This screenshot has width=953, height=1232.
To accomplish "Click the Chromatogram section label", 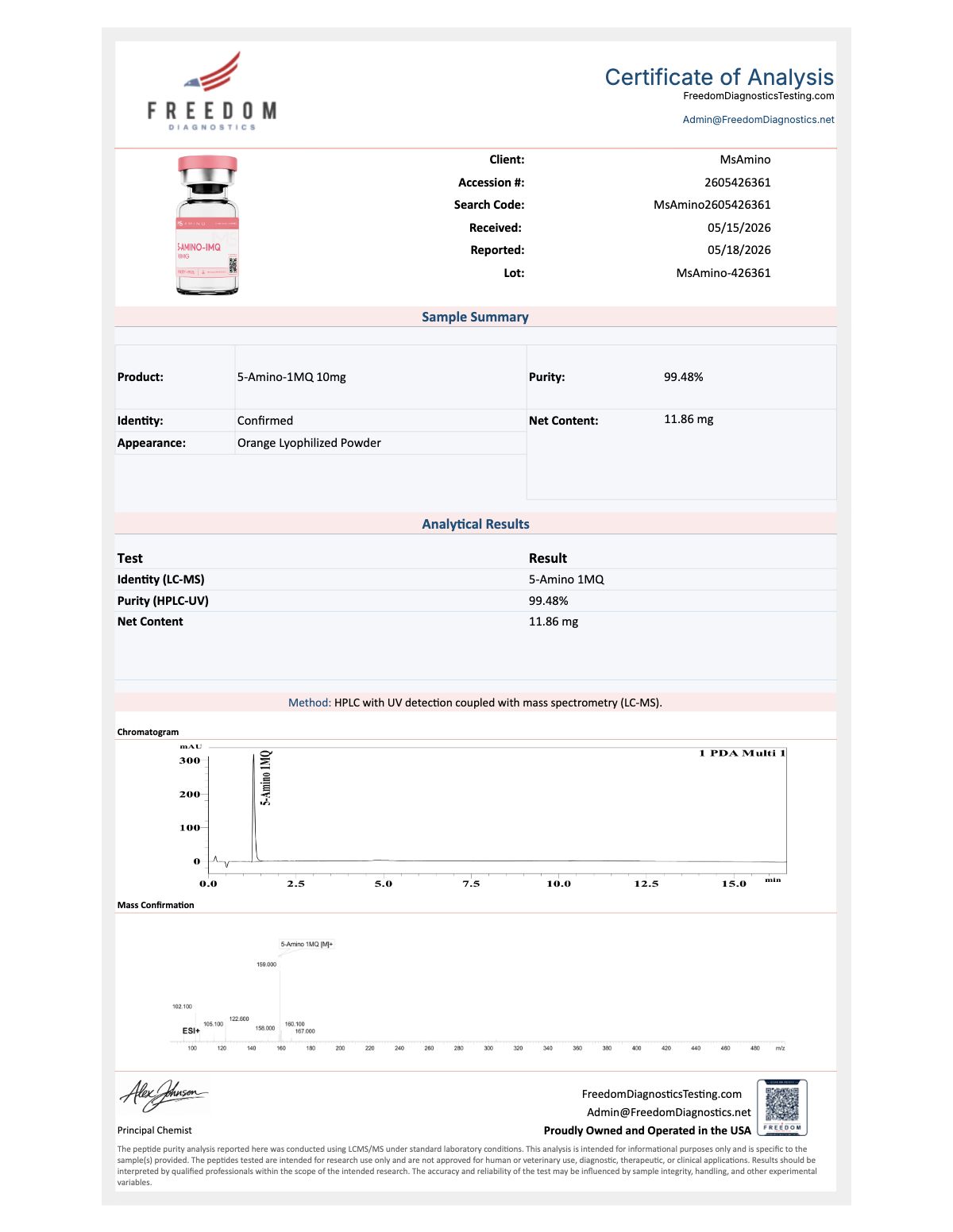I will point(148,732).
